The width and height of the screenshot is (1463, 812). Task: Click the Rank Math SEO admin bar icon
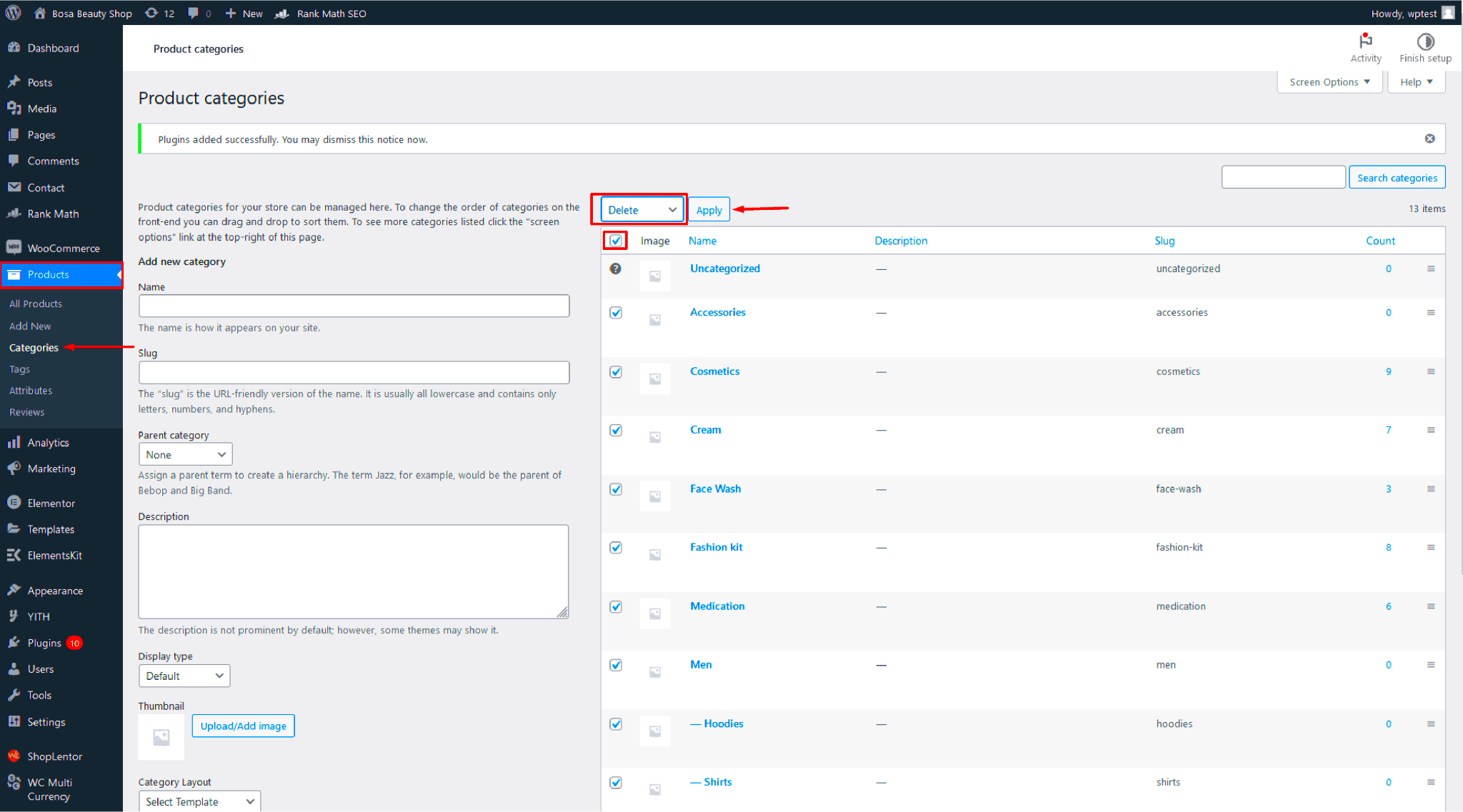(282, 13)
